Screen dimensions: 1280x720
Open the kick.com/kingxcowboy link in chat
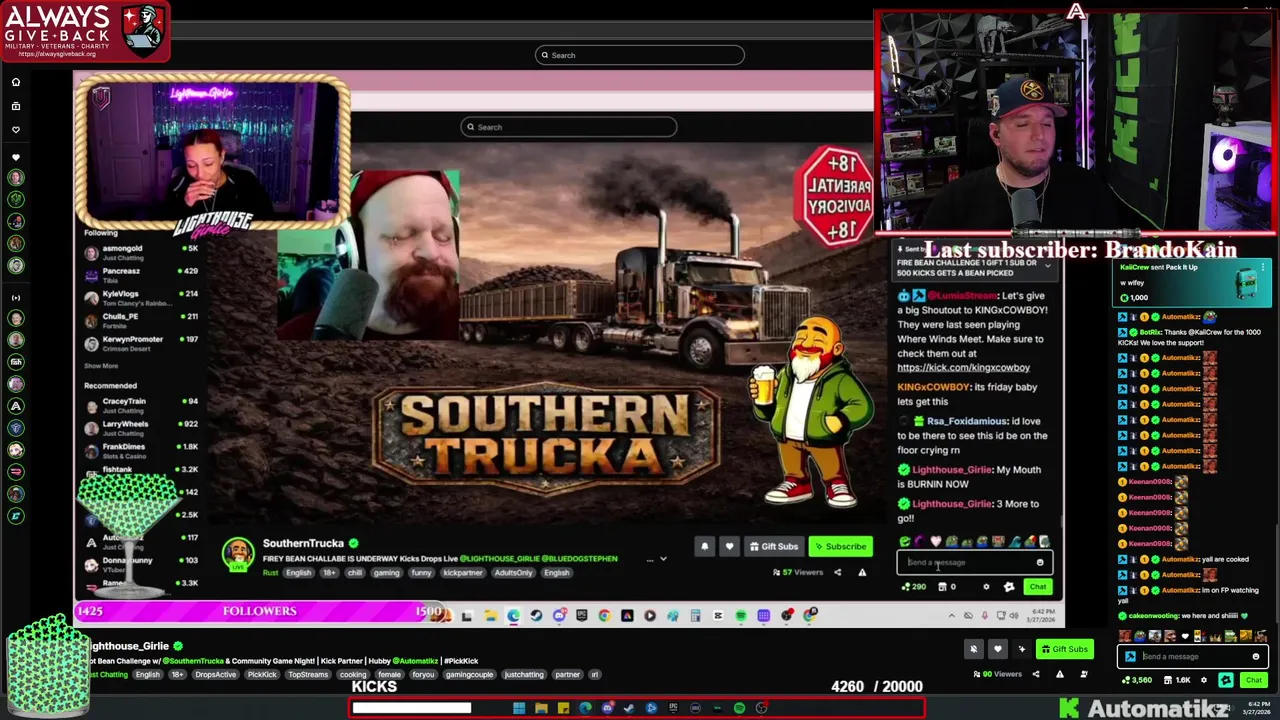(963, 367)
